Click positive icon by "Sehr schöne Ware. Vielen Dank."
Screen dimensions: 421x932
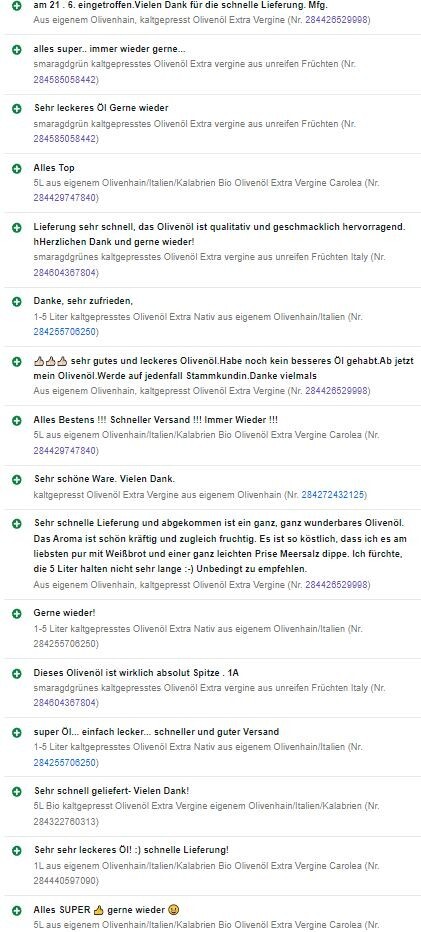17,479
